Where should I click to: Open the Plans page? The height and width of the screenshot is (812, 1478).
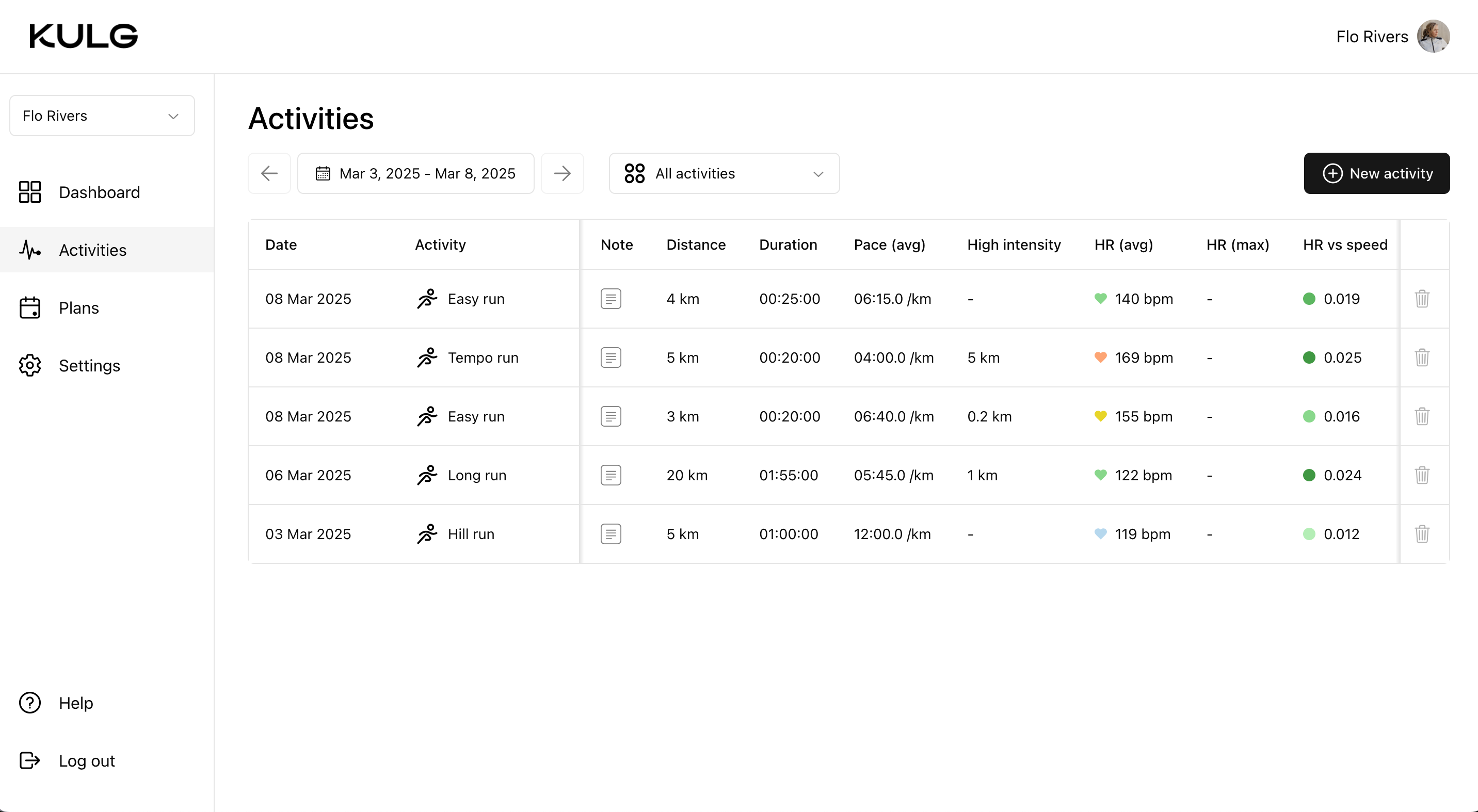(107, 308)
